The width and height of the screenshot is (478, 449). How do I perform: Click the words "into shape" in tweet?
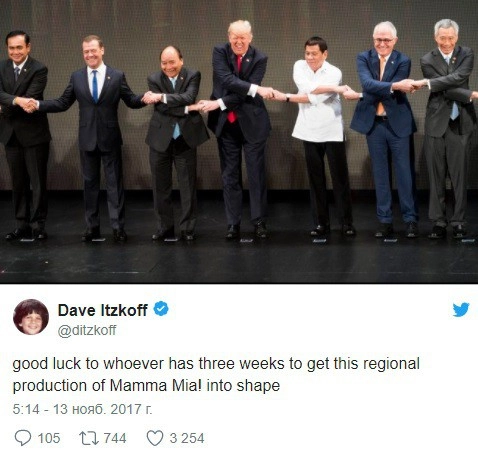(243, 386)
